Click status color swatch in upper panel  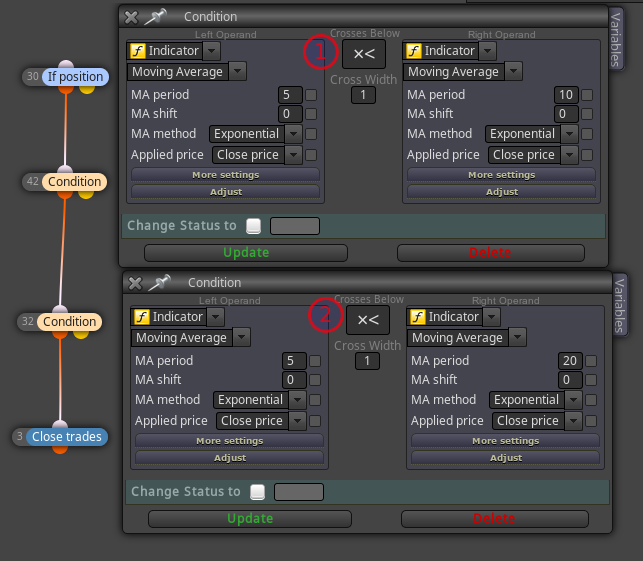(x=295, y=226)
